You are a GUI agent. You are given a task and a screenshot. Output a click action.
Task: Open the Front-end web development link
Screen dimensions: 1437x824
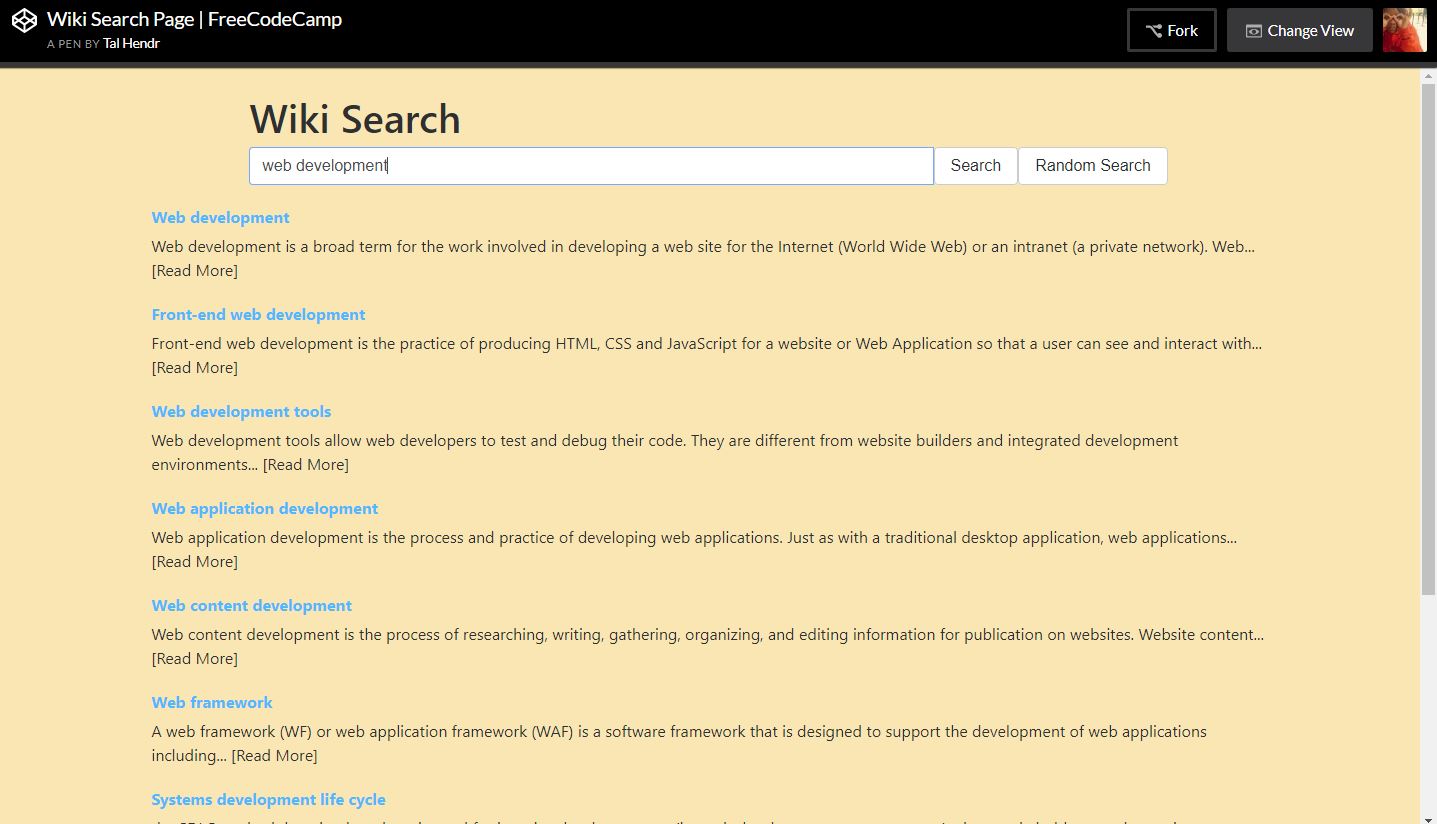pos(258,315)
